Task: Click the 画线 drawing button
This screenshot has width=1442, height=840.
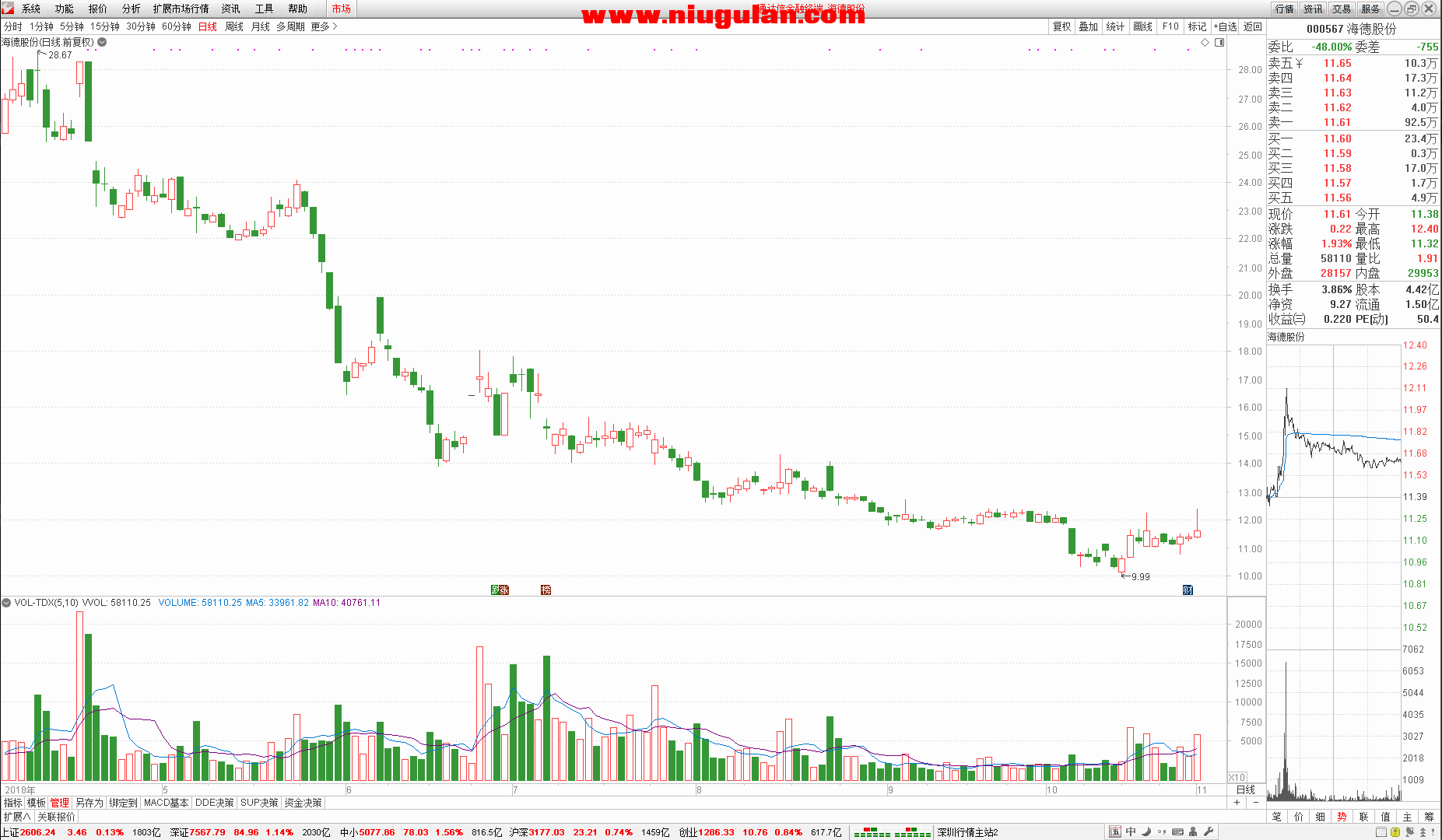Action: click(1143, 26)
